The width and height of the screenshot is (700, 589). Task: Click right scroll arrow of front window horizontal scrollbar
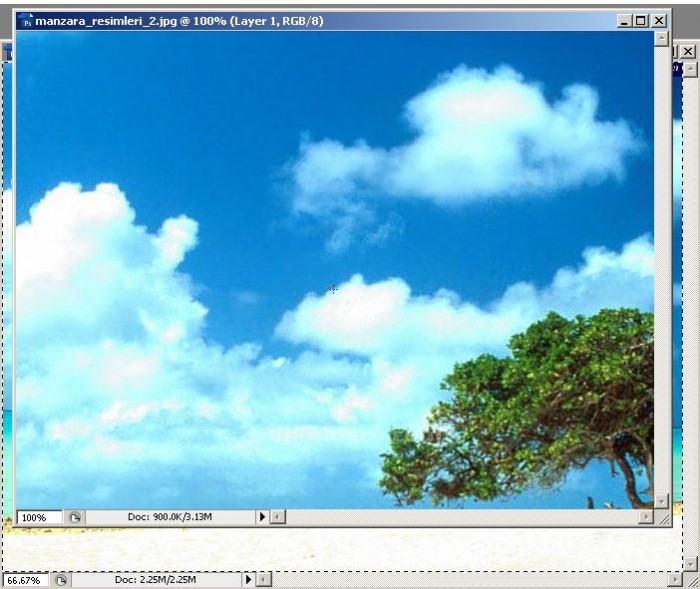point(646,517)
